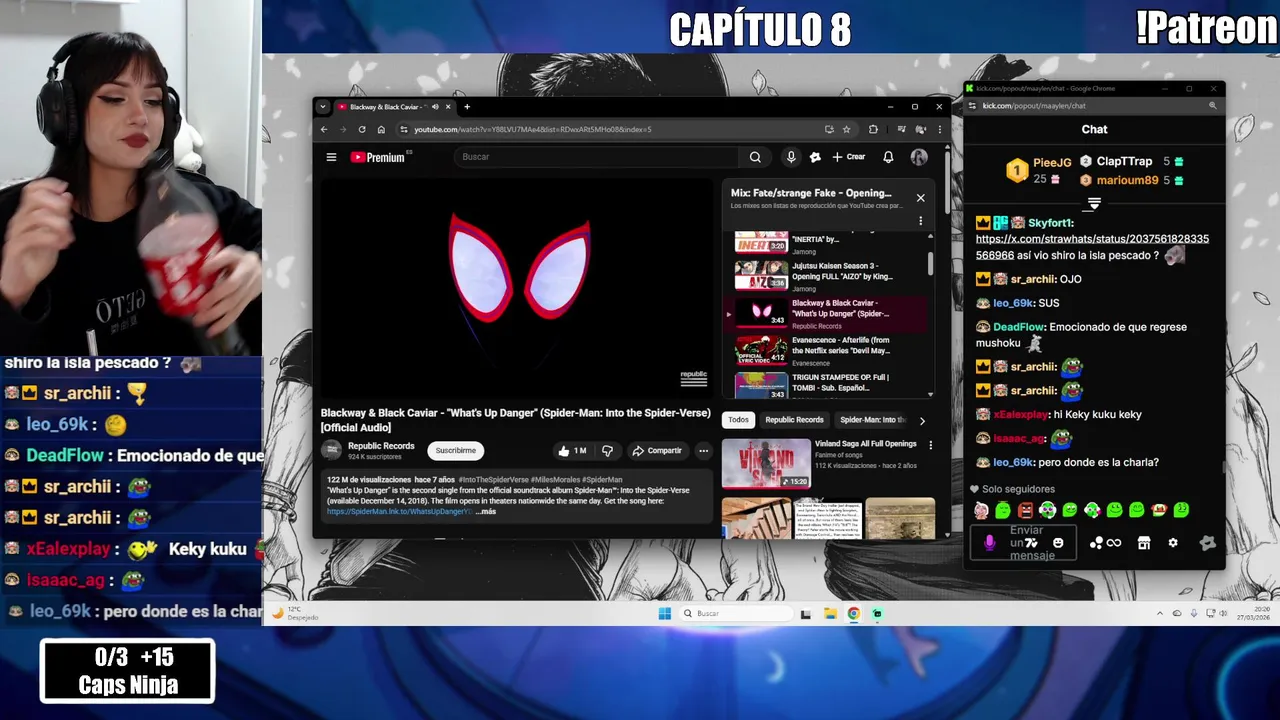The height and width of the screenshot is (720, 1280).
Task: Dislike the video with thumbs down
Action: click(x=607, y=451)
